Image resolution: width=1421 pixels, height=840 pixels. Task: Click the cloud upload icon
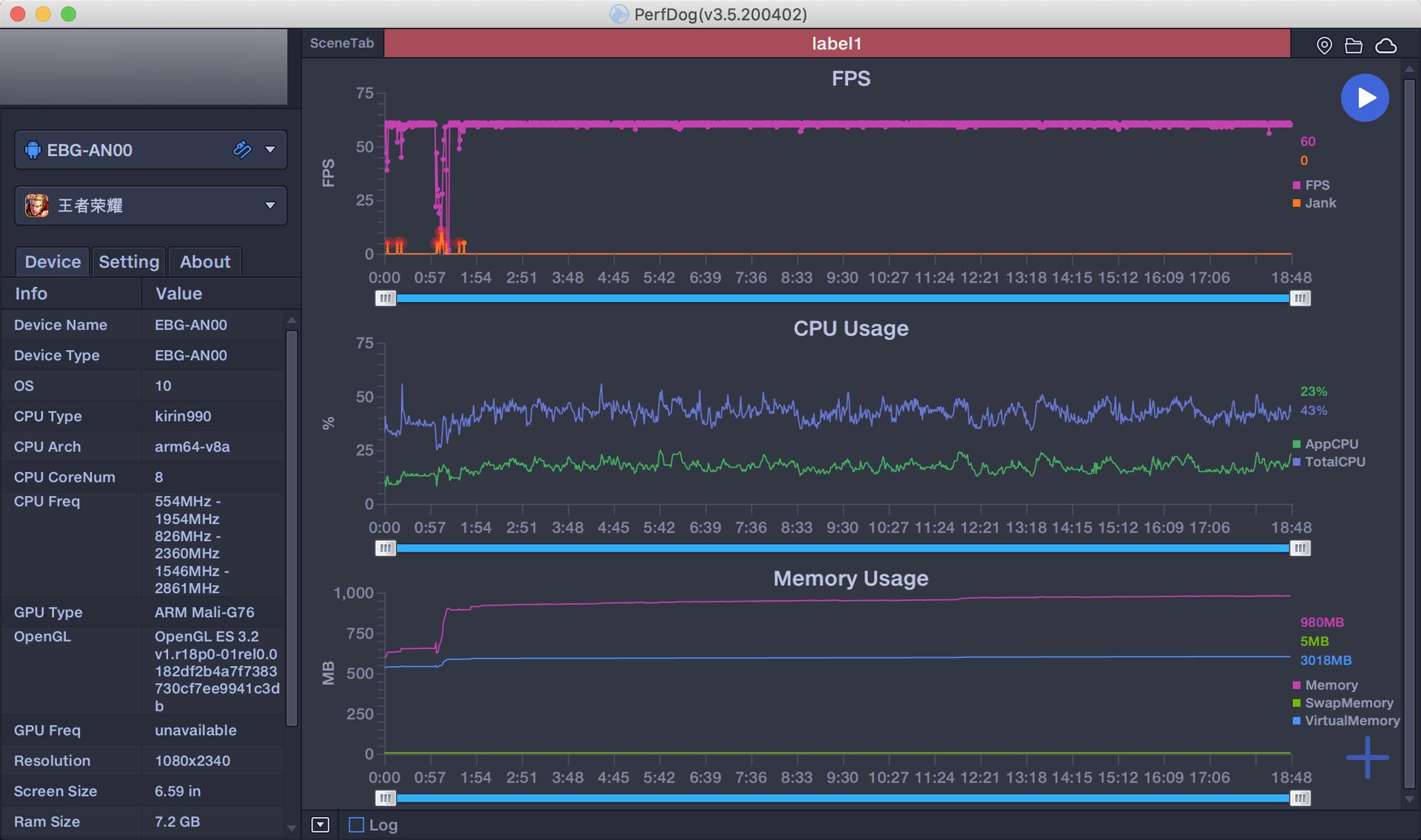click(1385, 46)
